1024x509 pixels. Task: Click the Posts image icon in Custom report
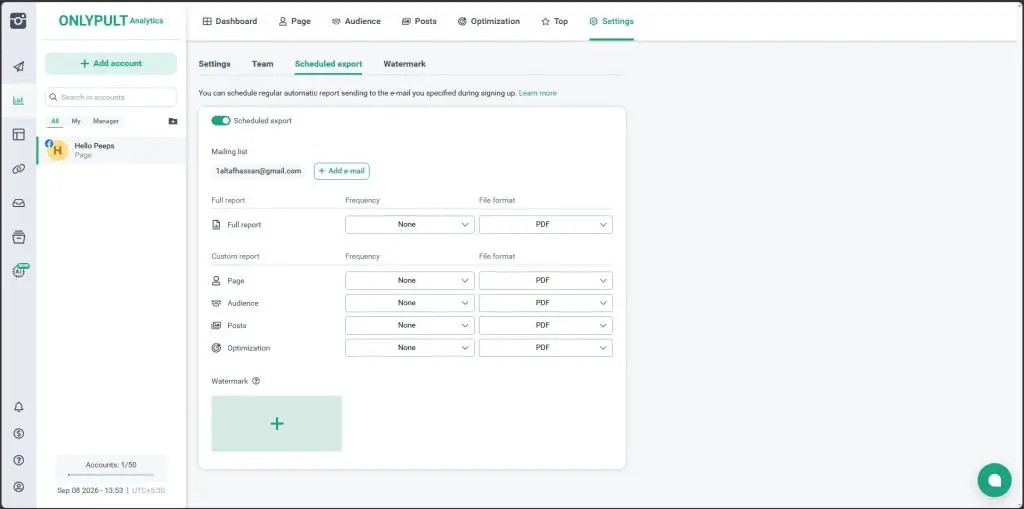pyautogui.click(x=216, y=325)
